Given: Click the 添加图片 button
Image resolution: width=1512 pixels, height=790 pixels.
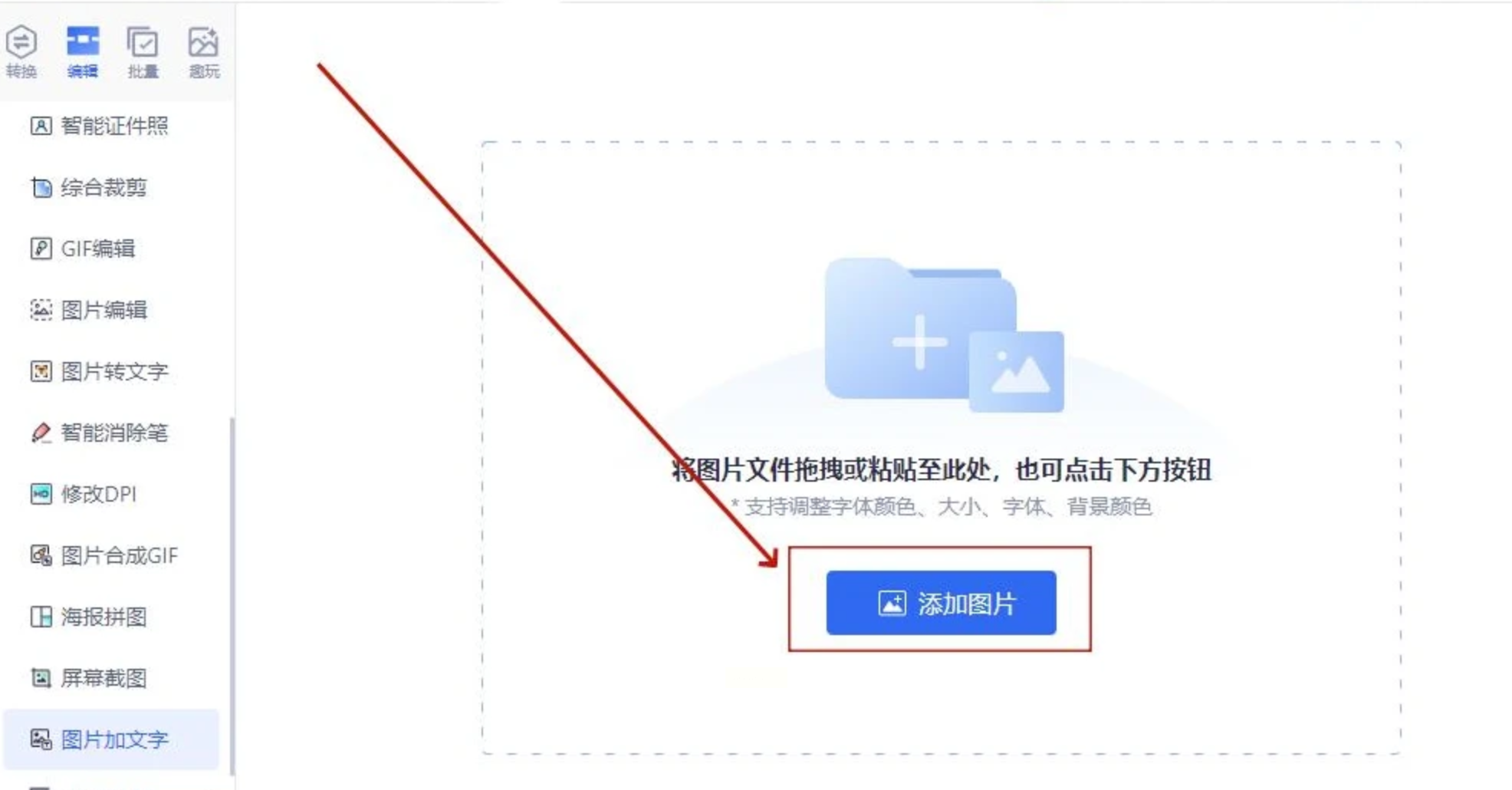Looking at the screenshot, I should coord(941,603).
